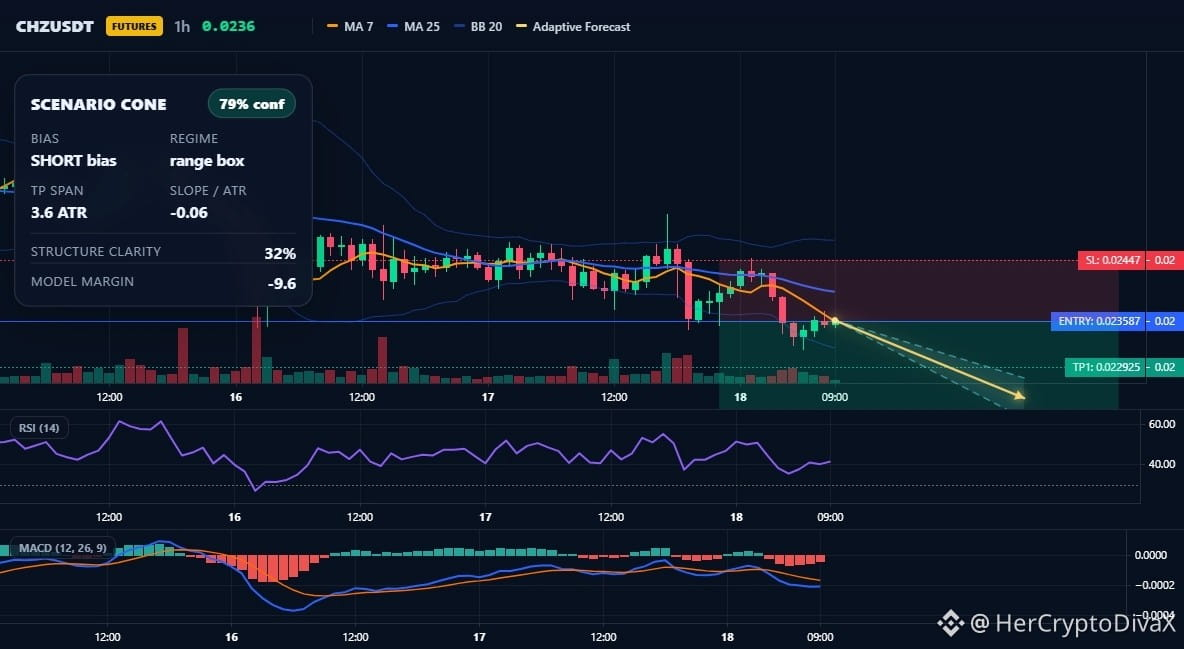Click the 09:00 label on price time axis
Screen dimensions: 1184x649
834,397
